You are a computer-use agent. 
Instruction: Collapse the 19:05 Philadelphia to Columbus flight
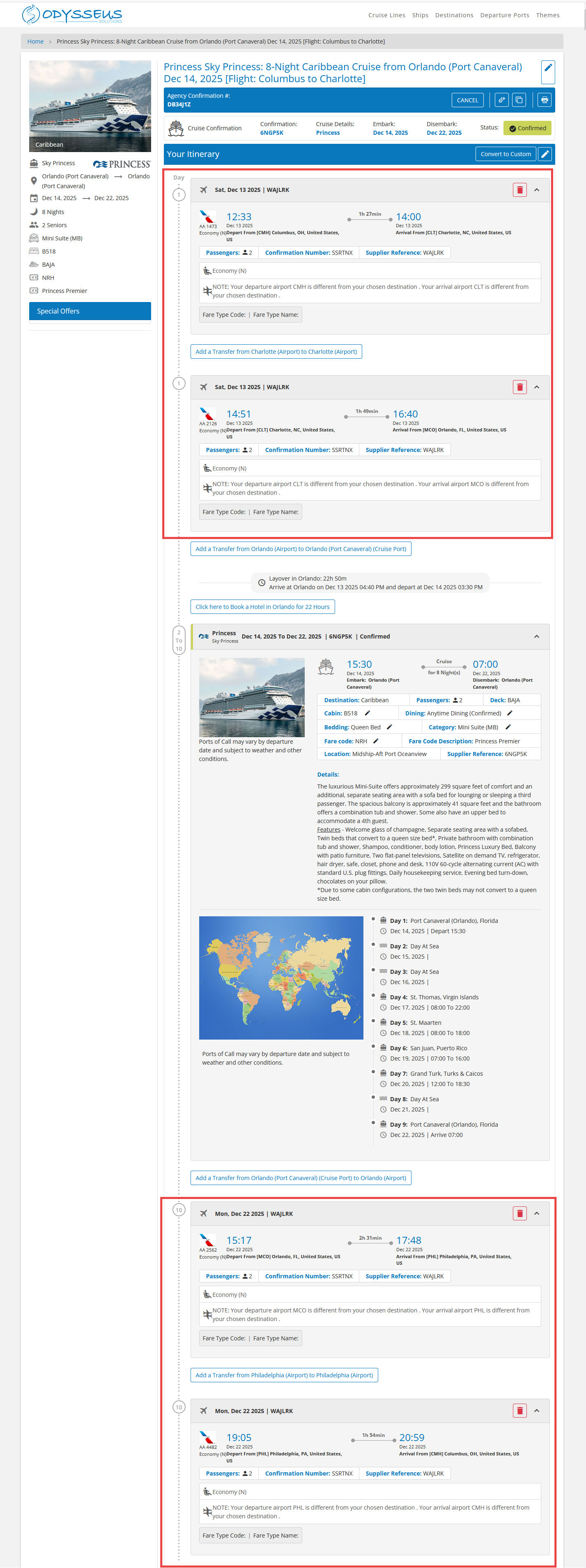(x=537, y=1410)
